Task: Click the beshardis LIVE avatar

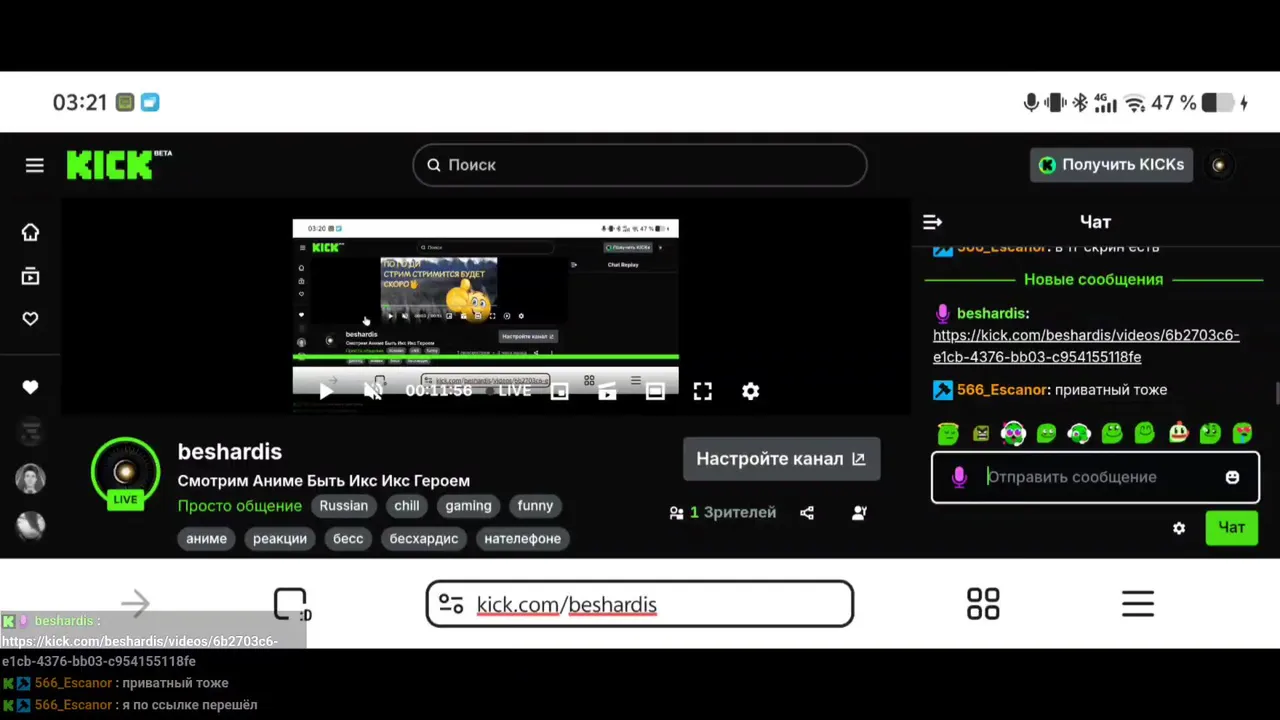Action: pyautogui.click(x=125, y=473)
